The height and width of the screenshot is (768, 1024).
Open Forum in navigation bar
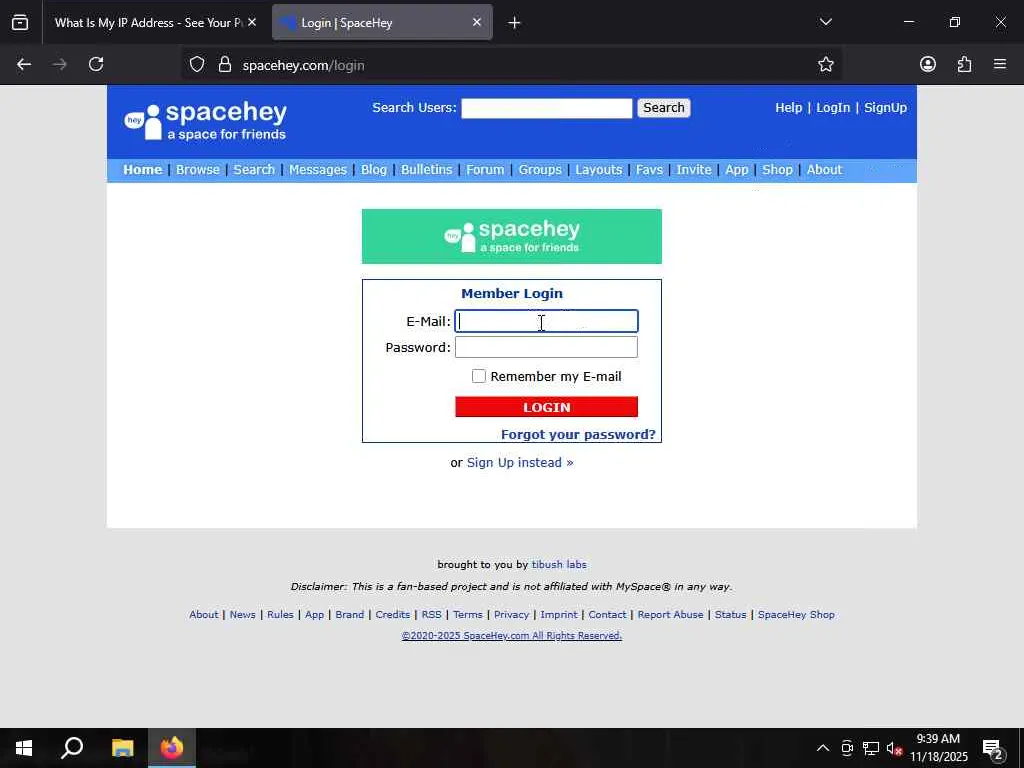(485, 170)
